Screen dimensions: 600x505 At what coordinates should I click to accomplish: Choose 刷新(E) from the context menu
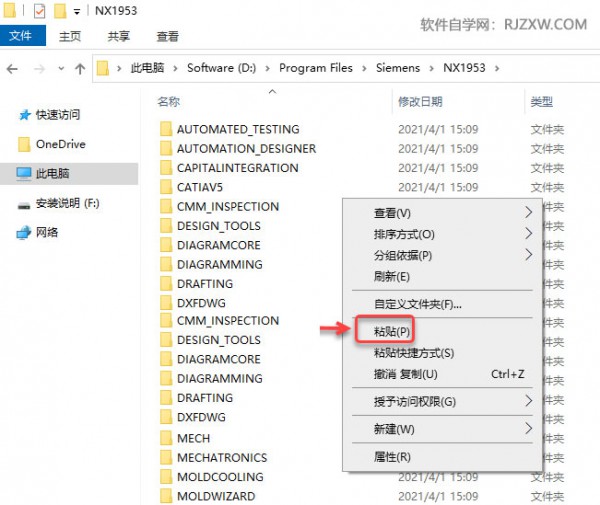(x=442, y=276)
